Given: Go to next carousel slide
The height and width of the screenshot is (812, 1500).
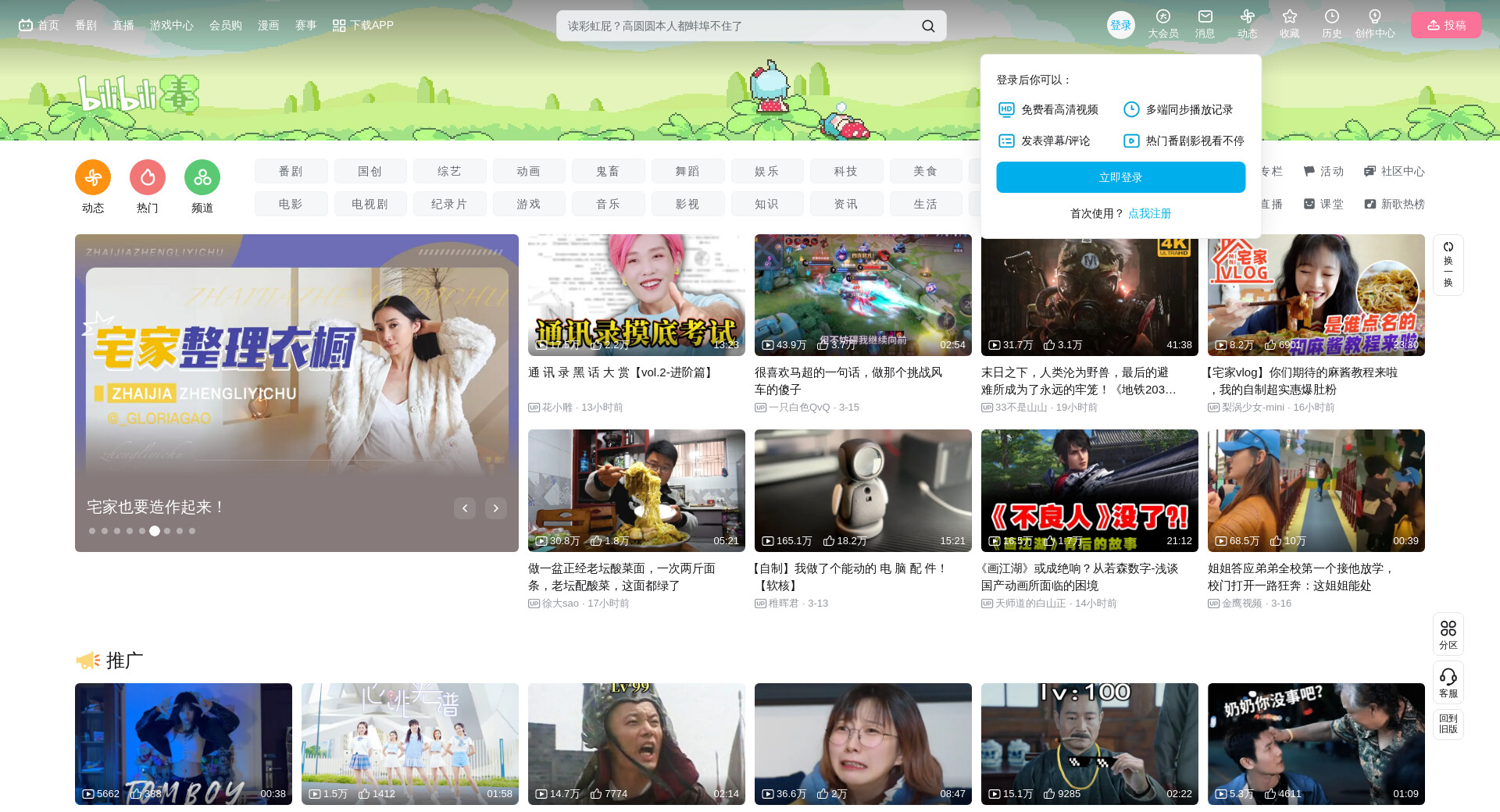Looking at the screenshot, I should tap(496, 508).
